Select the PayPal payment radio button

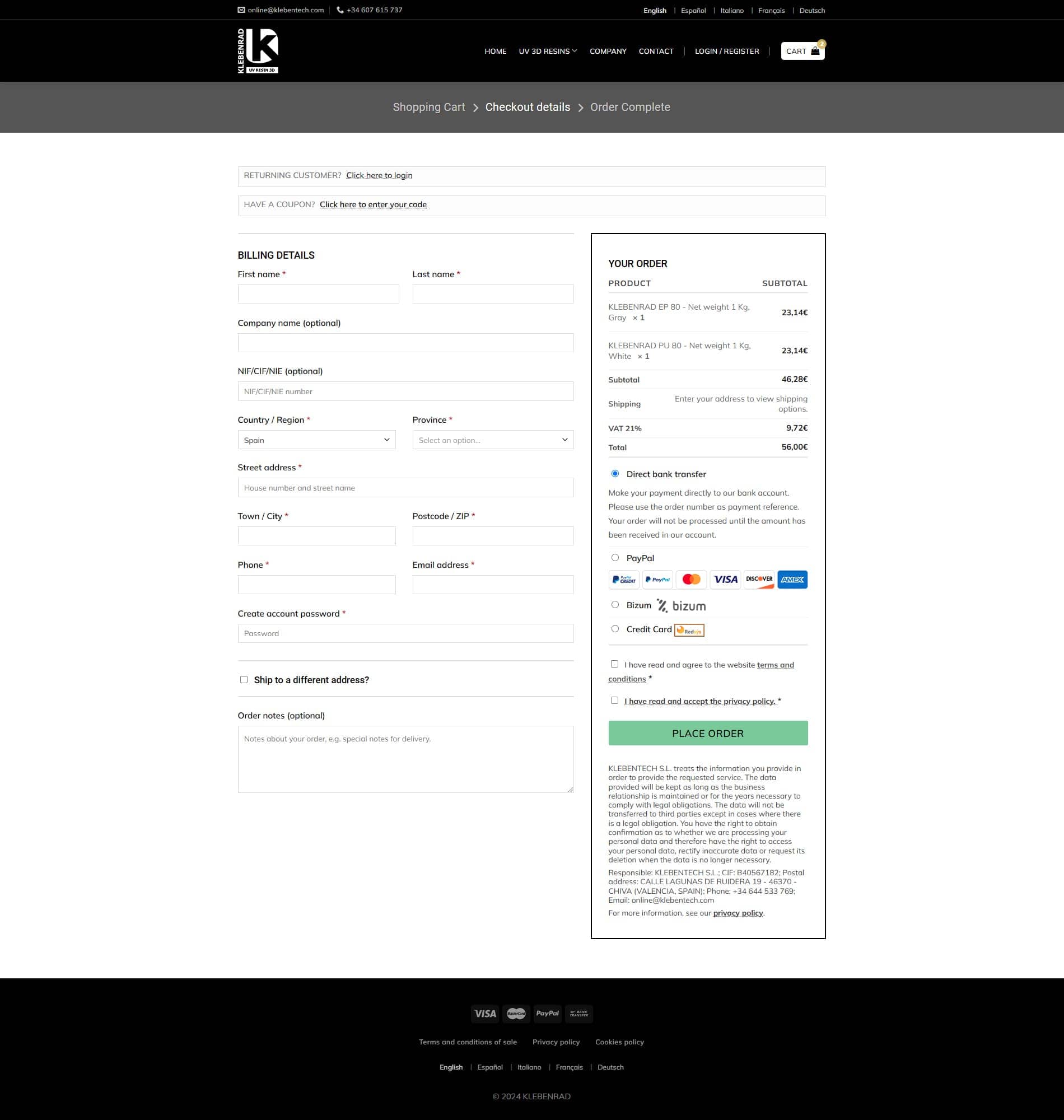tap(615, 557)
